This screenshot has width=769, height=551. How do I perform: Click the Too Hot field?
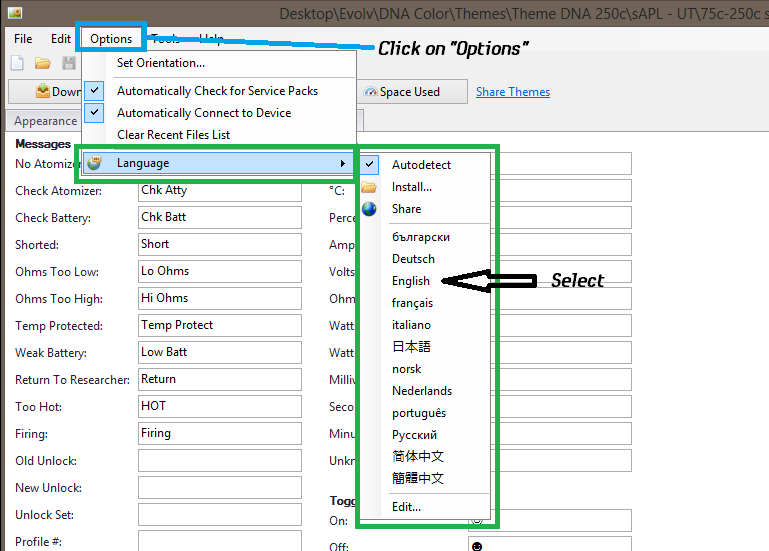click(220, 406)
